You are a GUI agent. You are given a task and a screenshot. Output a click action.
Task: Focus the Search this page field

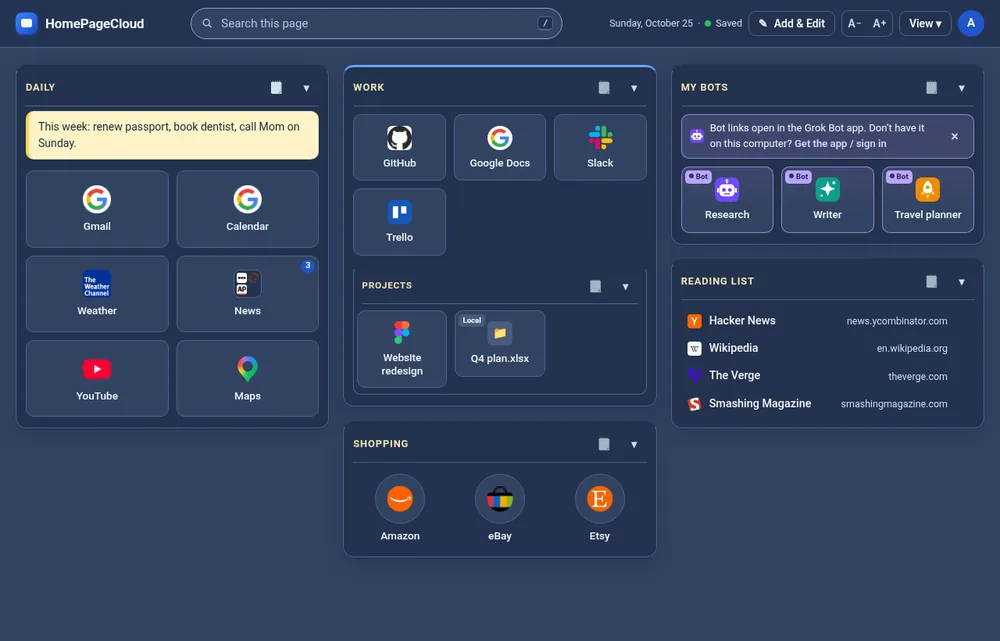pos(376,24)
